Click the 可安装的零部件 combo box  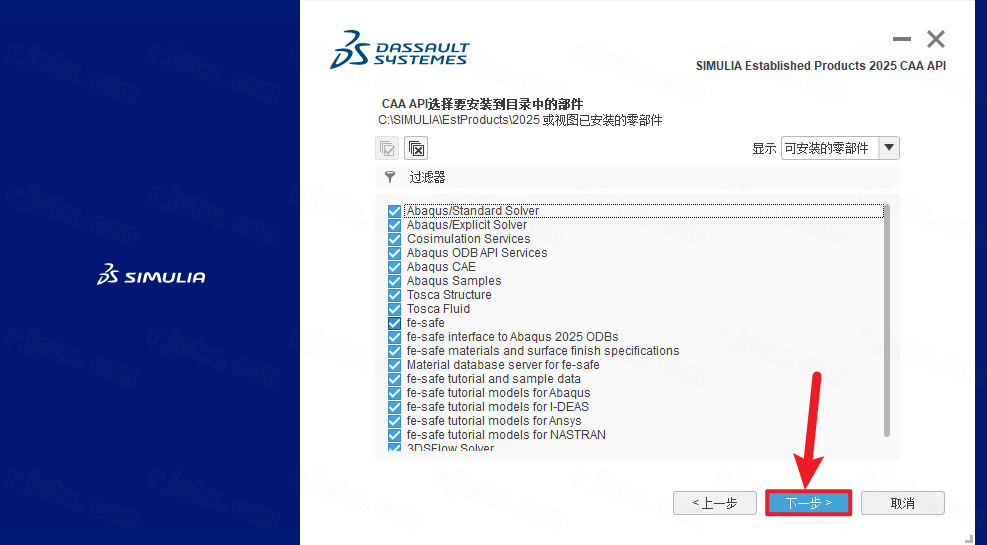click(840, 148)
